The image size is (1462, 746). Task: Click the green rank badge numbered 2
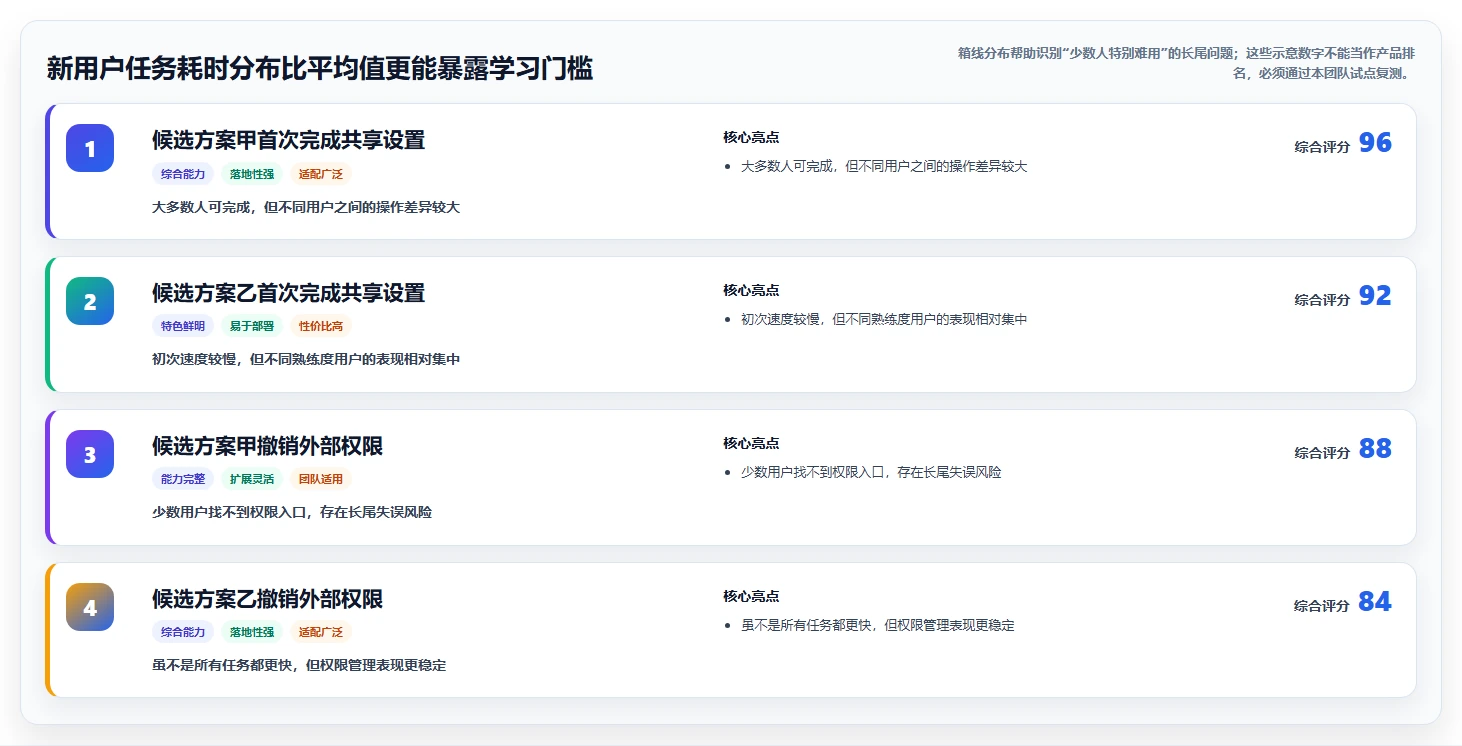tap(90, 301)
